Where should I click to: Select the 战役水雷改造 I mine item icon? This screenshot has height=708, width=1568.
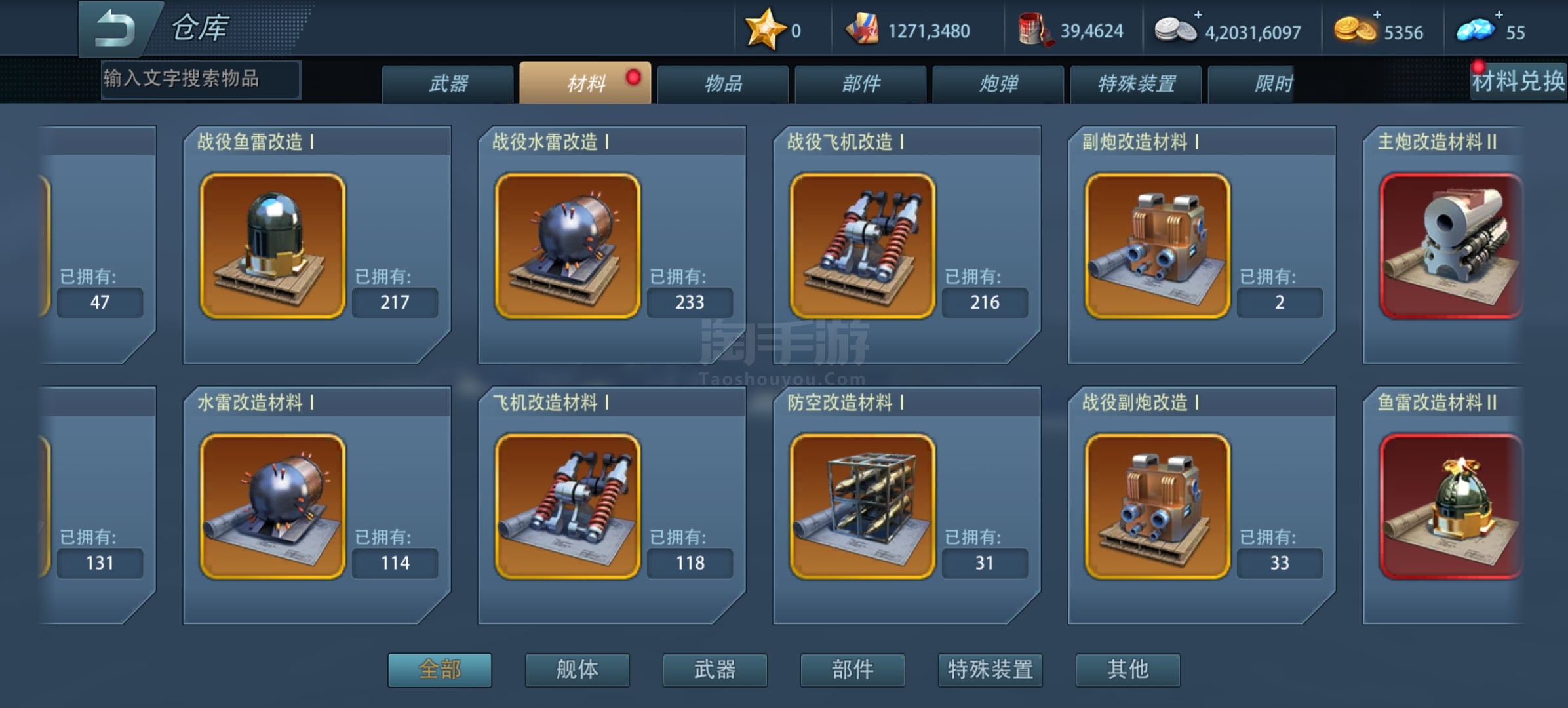tap(568, 246)
